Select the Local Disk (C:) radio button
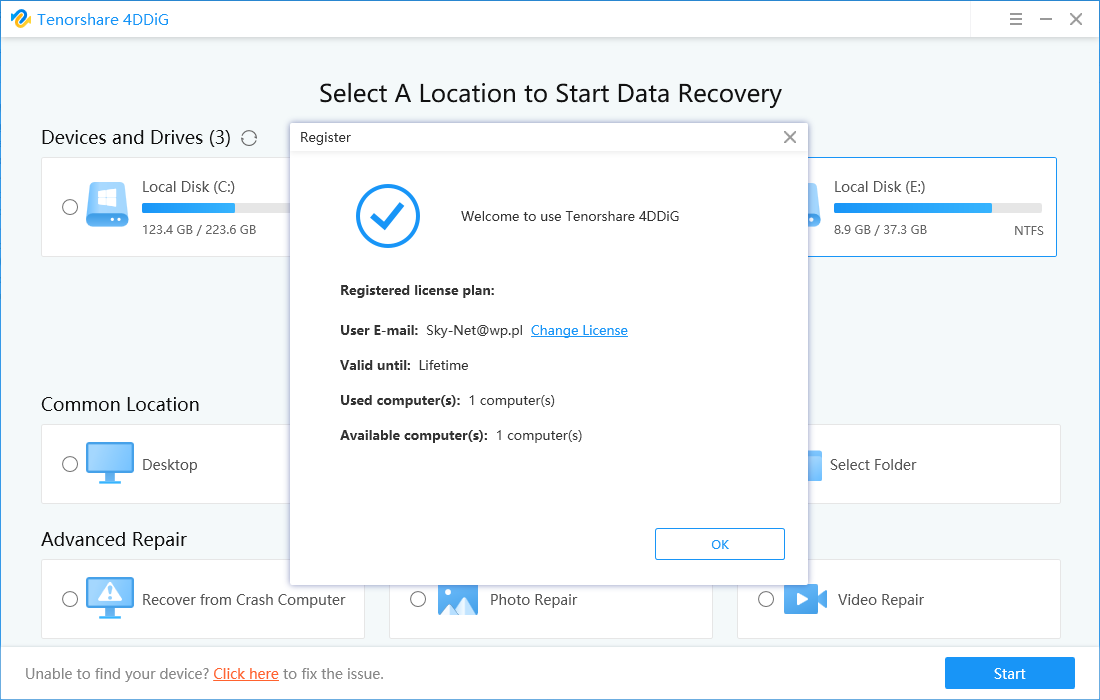Image resolution: width=1100 pixels, height=700 pixels. click(69, 207)
